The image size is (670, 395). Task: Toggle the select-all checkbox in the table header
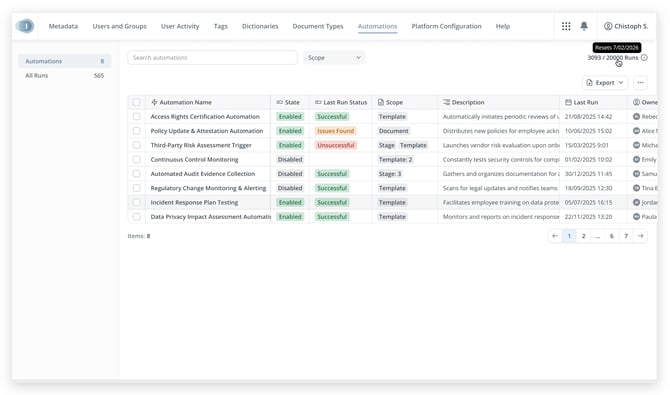[x=136, y=102]
